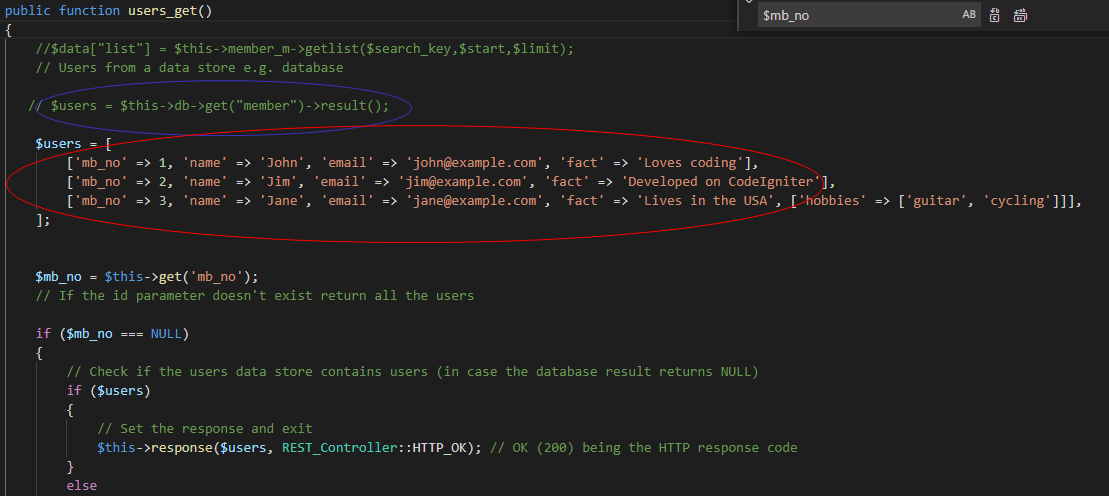Click the NULL keyword in if condition
The width and height of the screenshot is (1109, 496).
point(166,333)
